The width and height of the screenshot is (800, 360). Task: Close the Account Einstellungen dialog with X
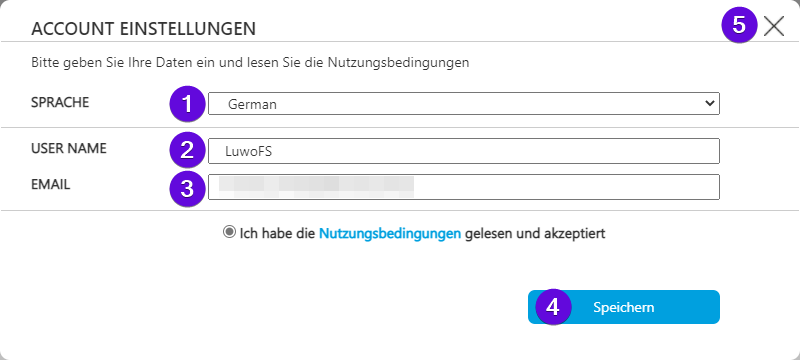pyautogui.click(x=773, y=25)
